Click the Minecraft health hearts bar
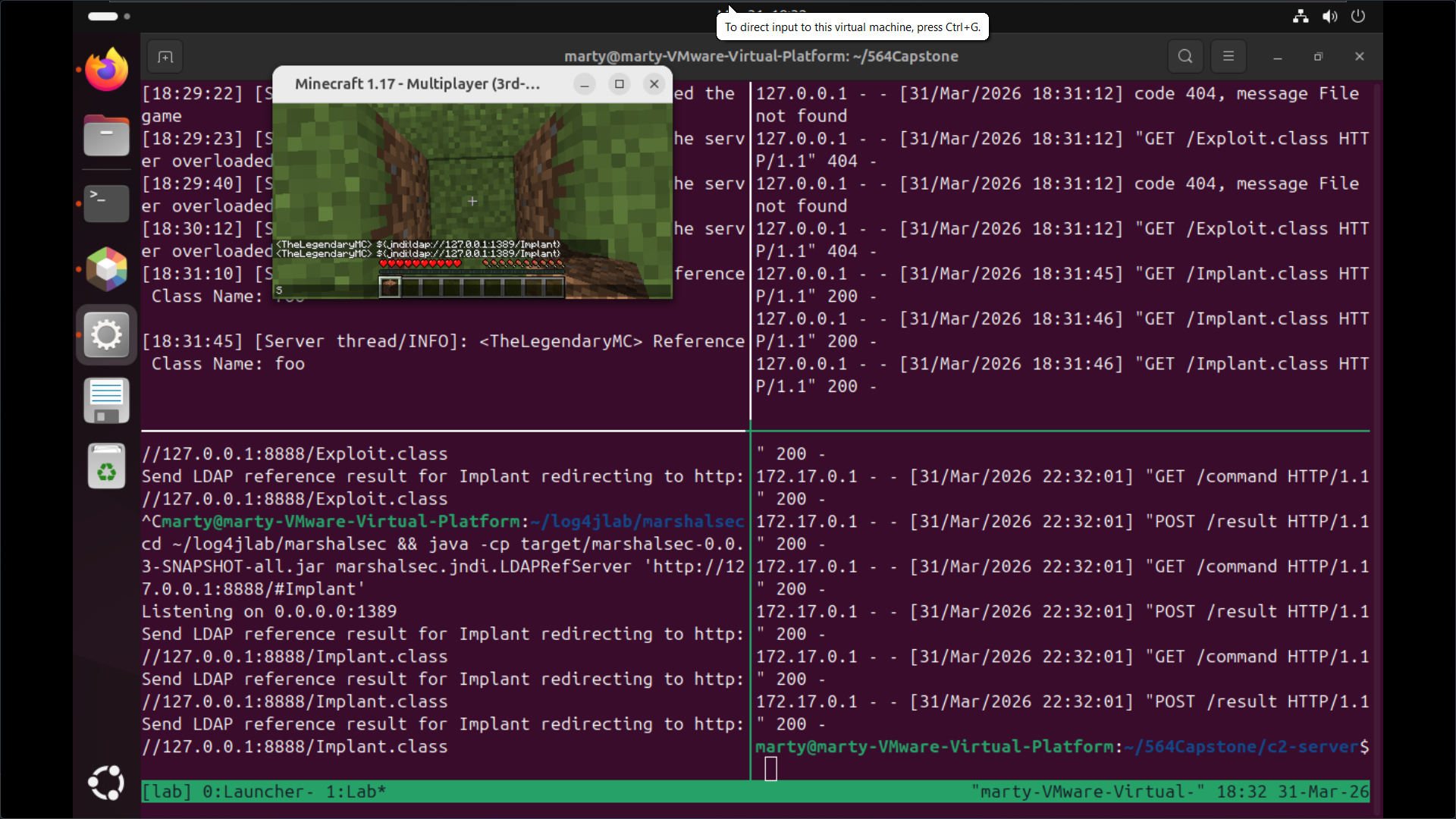Screen dimensions: 1456x819 point(421,264)
